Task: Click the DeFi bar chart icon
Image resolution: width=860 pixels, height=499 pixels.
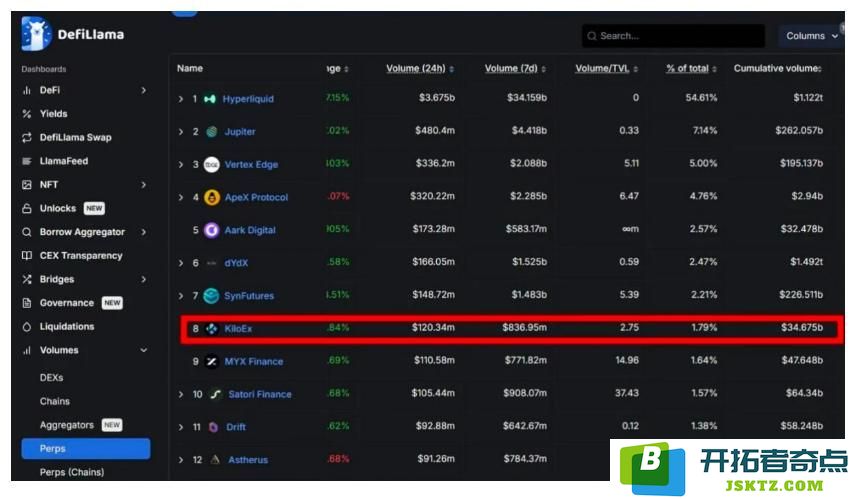Action: click(x=26, y=90)
